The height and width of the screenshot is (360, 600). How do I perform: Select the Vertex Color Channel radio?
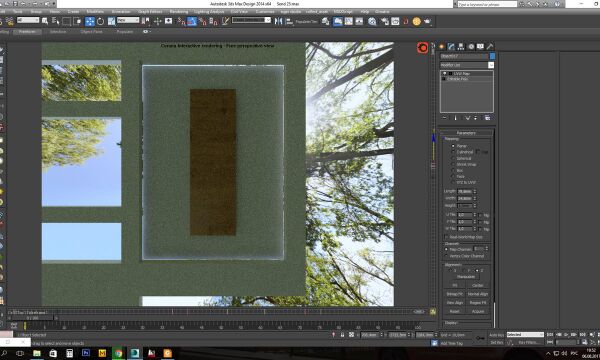tap(447, 256)
